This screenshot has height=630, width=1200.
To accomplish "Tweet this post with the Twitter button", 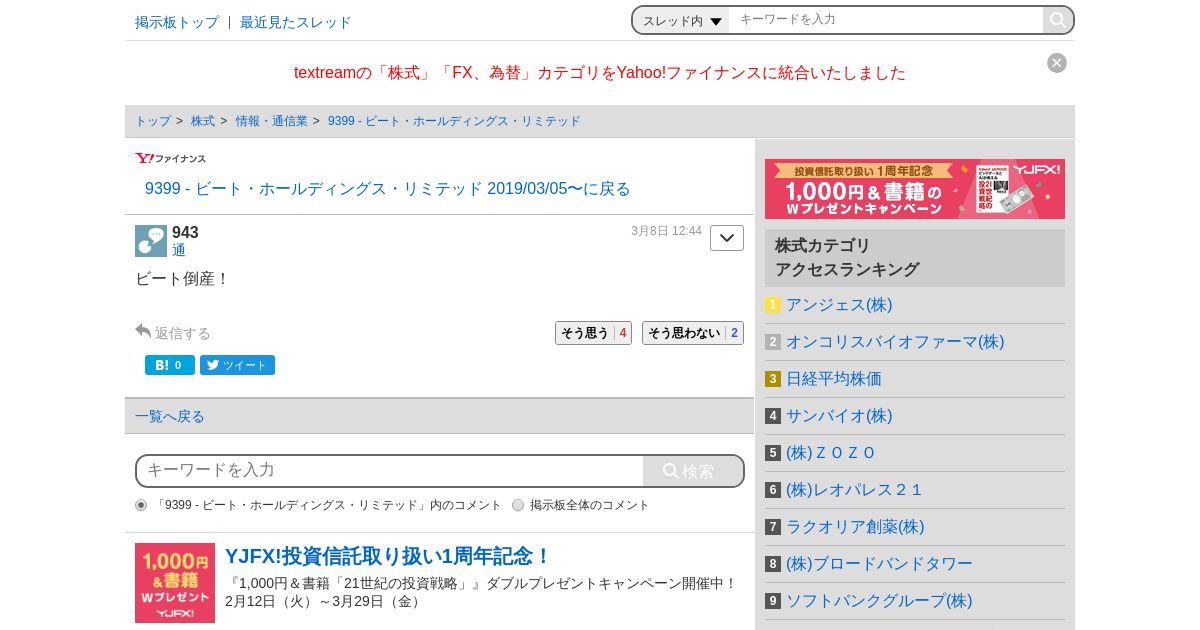I will pos(237,365).
